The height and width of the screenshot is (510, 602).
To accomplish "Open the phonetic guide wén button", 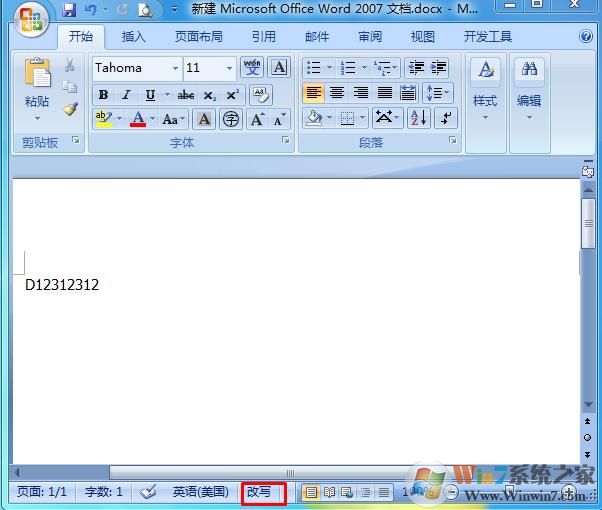I will pos(252,67).
